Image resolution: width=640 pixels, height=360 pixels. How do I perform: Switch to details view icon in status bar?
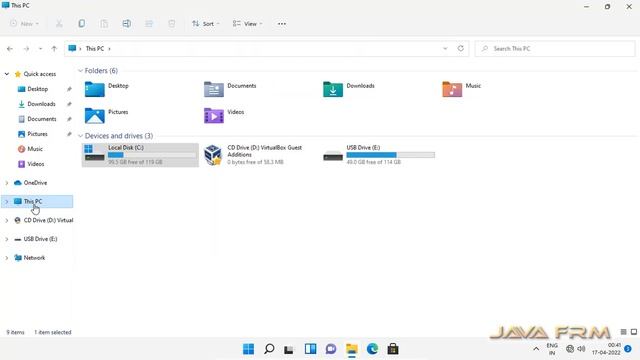tap(623, 332)
